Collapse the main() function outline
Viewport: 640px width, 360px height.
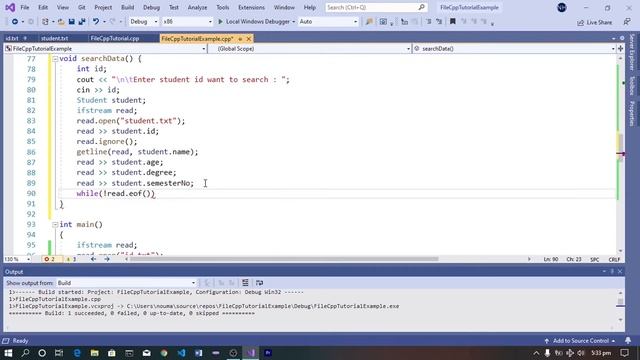coord(55,224)
